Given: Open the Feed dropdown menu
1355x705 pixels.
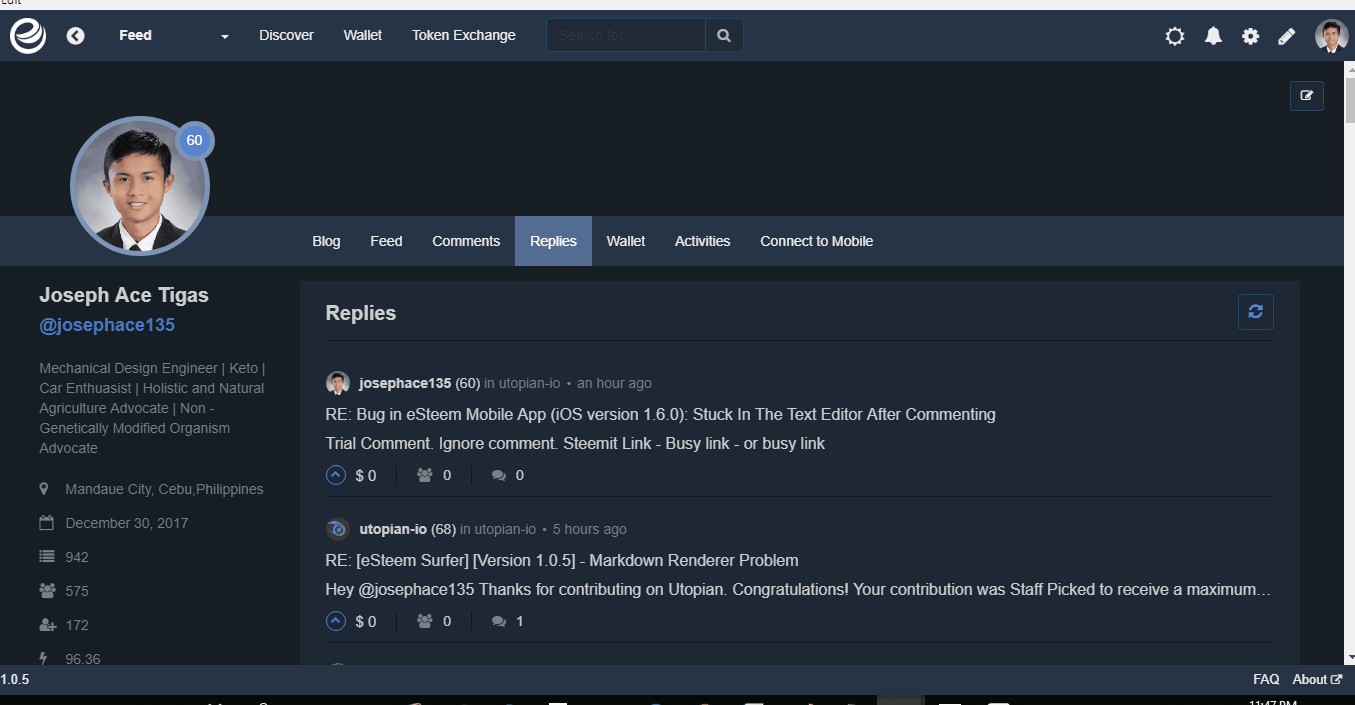Looking at the screenshot, I should [174, 36].
